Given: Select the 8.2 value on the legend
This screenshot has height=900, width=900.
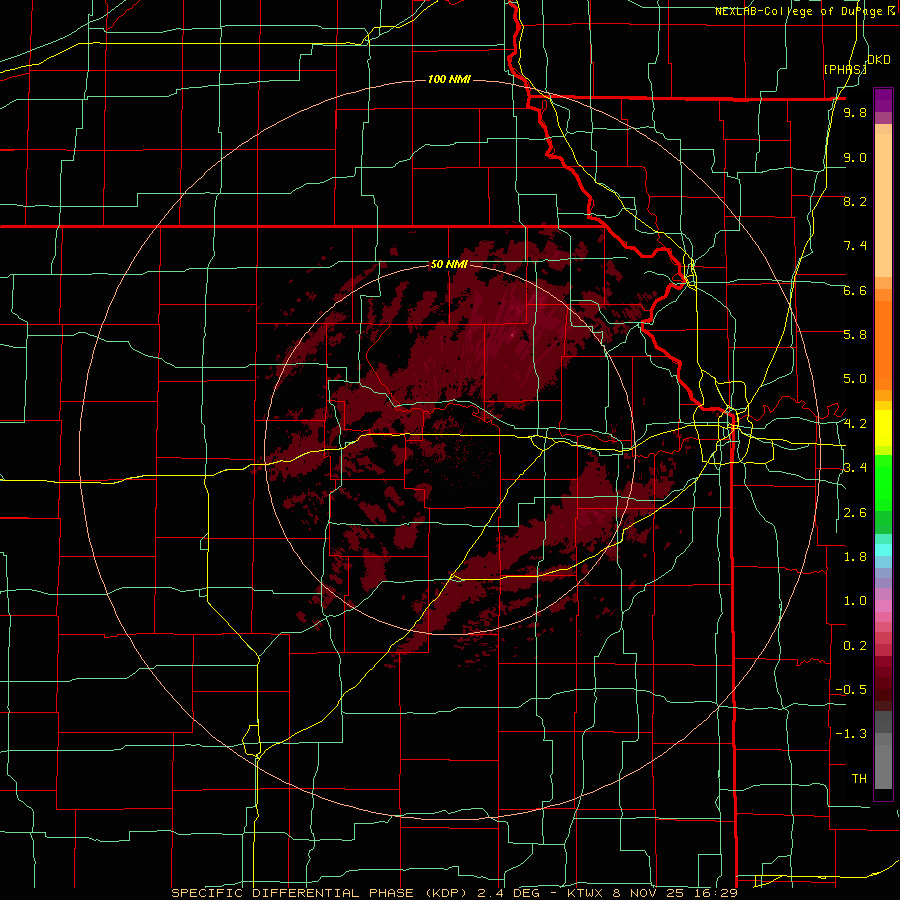Looking at the screenshot, I should coord(855,201).
